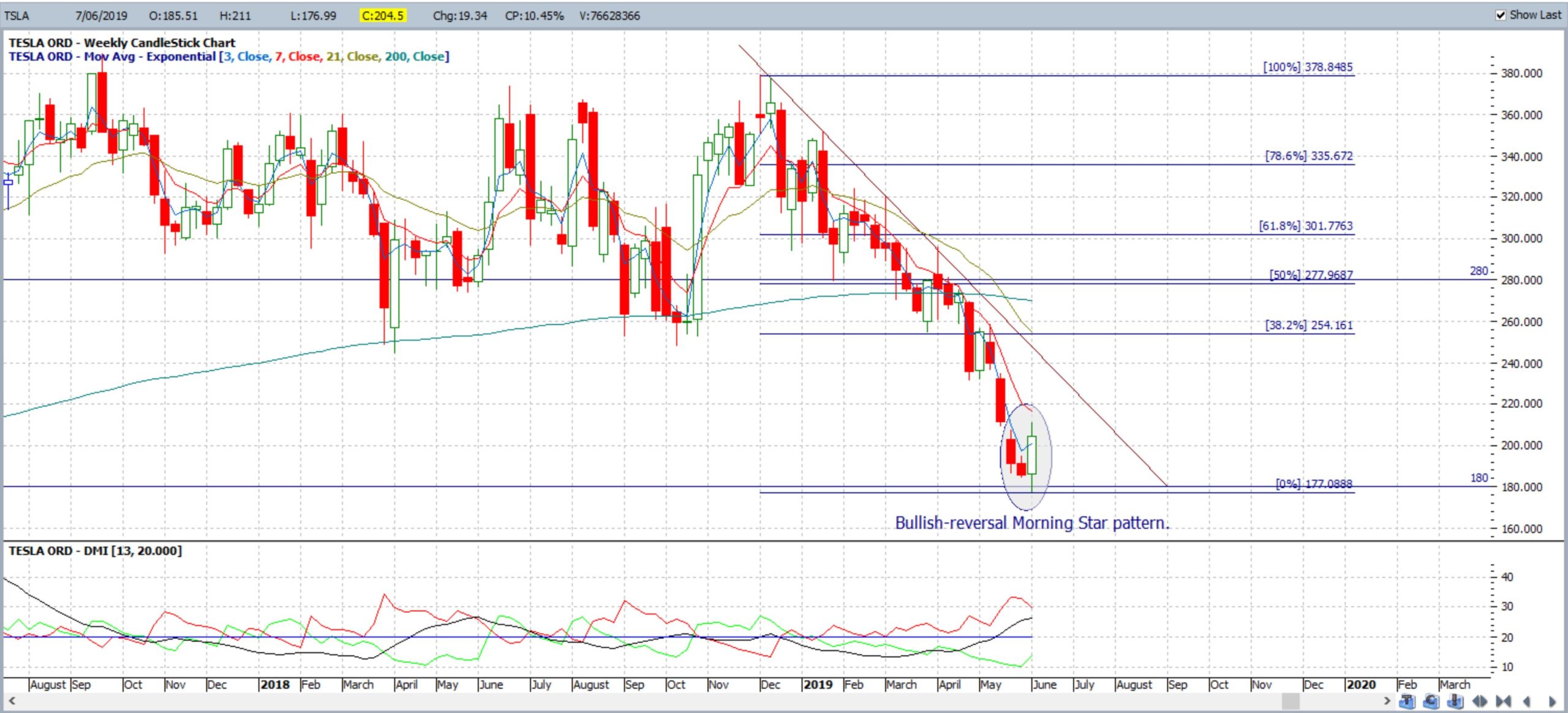Image resolution: width=1568 pixels, height=713 pixels.
Task: Click the folder icon with exclamation mark
Action: pyautogui.click(x=1455, y=701)
